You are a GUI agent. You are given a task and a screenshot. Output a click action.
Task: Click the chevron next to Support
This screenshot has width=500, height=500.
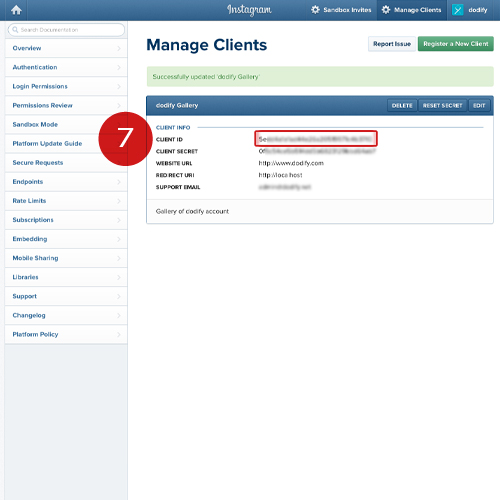point(119,296)
